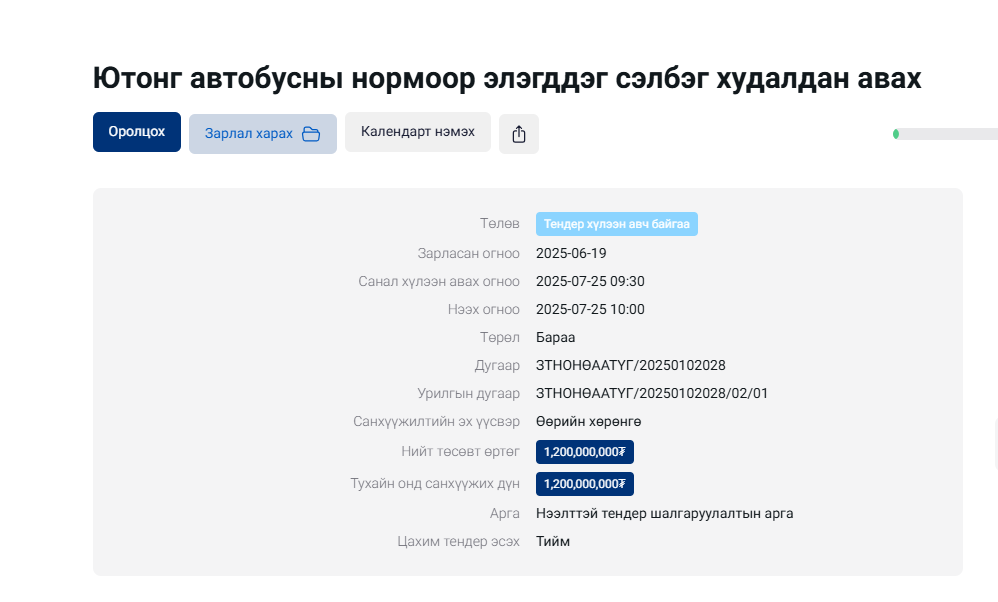Screen dimensions: 998x602
Task: Click the Дугаар label
Action: (497, 365)
